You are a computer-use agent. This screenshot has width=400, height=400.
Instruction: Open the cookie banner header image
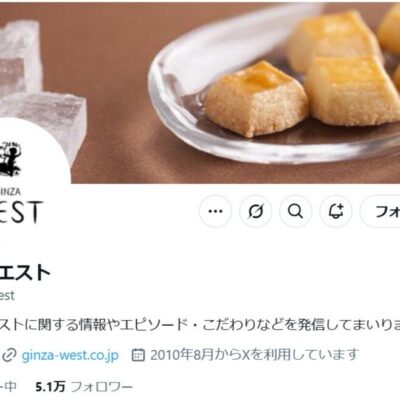click(200, 93)
